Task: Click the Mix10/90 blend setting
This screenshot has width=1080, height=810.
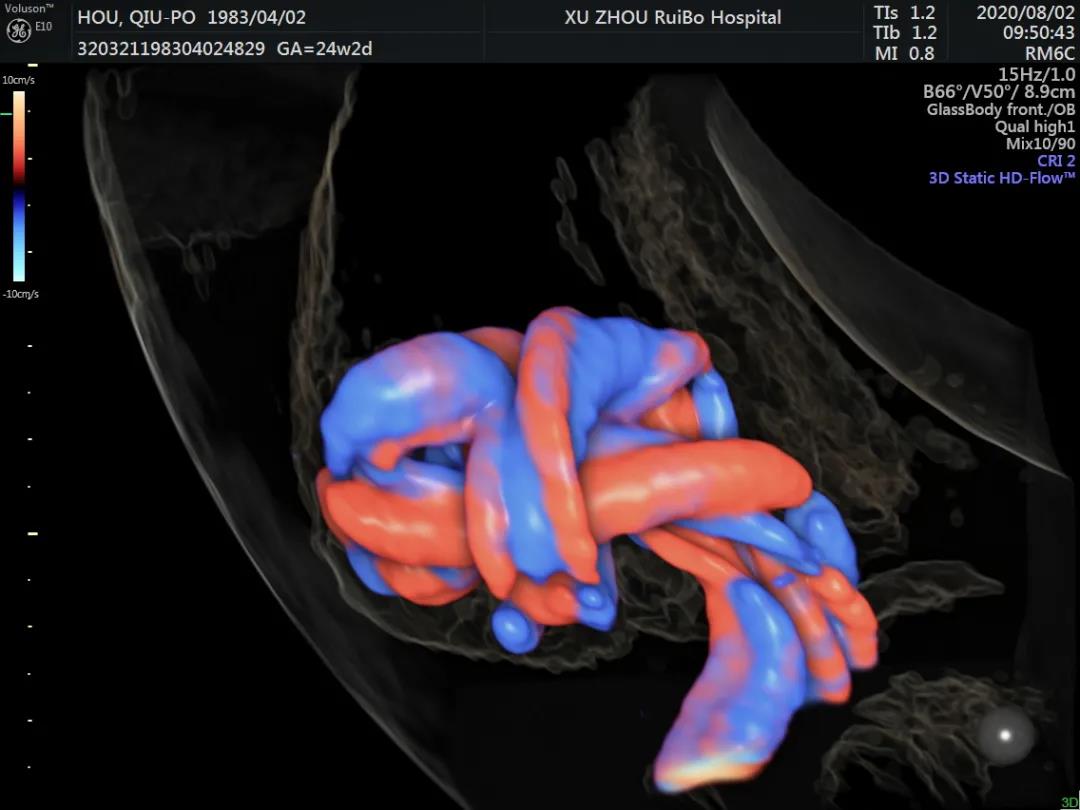Action: point(1040,143)
